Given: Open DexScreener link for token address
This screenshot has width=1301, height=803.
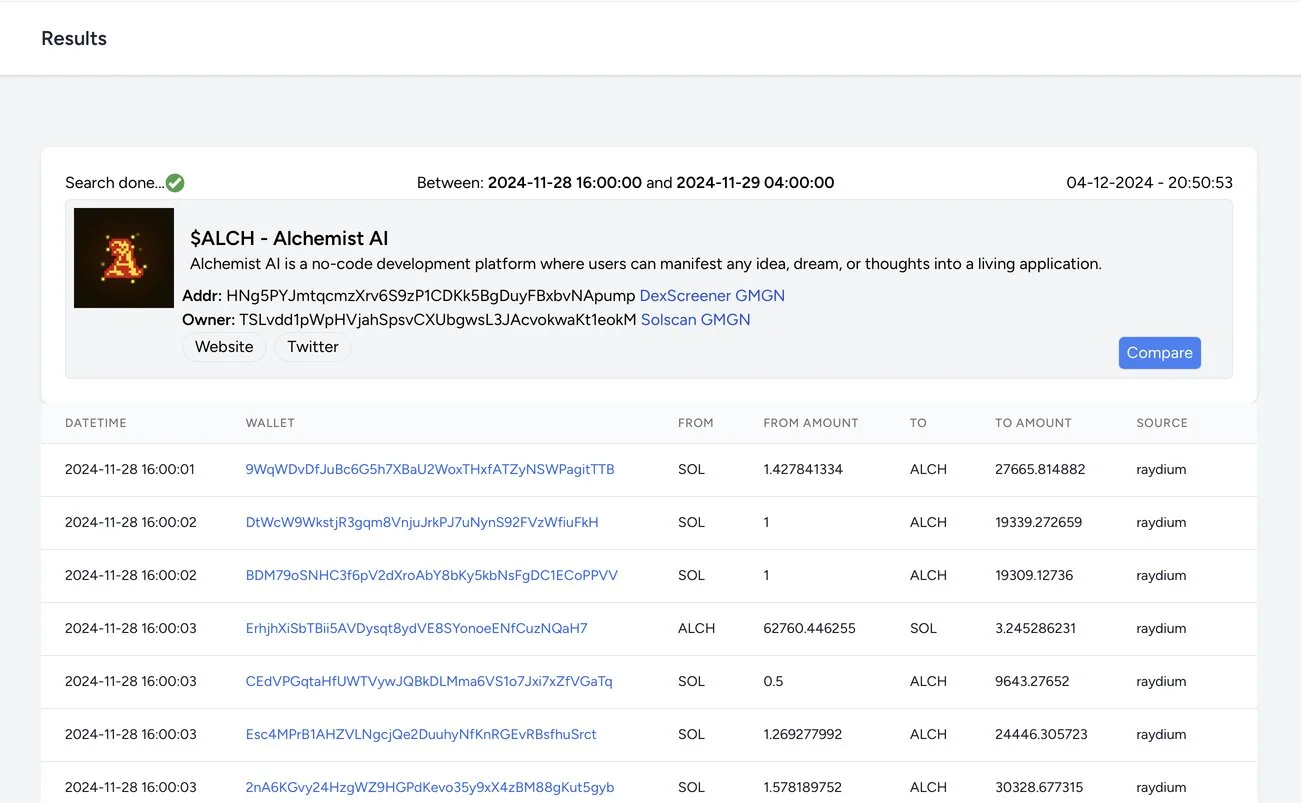Looking at the screenshot, I should click(686, 296).
